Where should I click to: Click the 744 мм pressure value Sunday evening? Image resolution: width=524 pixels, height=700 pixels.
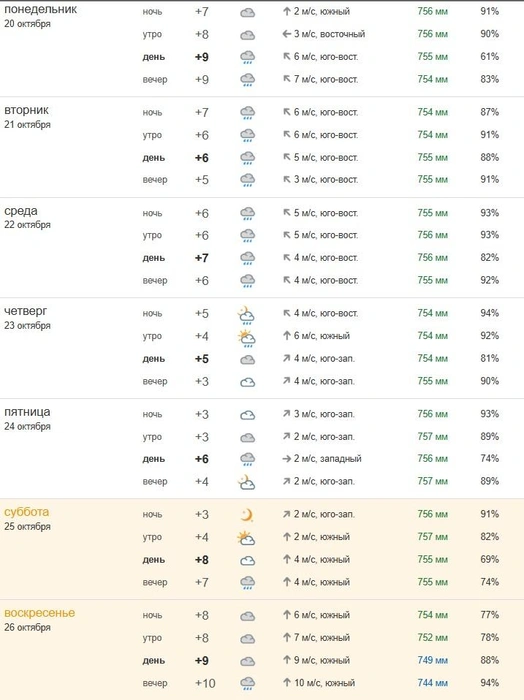point(433,683)
